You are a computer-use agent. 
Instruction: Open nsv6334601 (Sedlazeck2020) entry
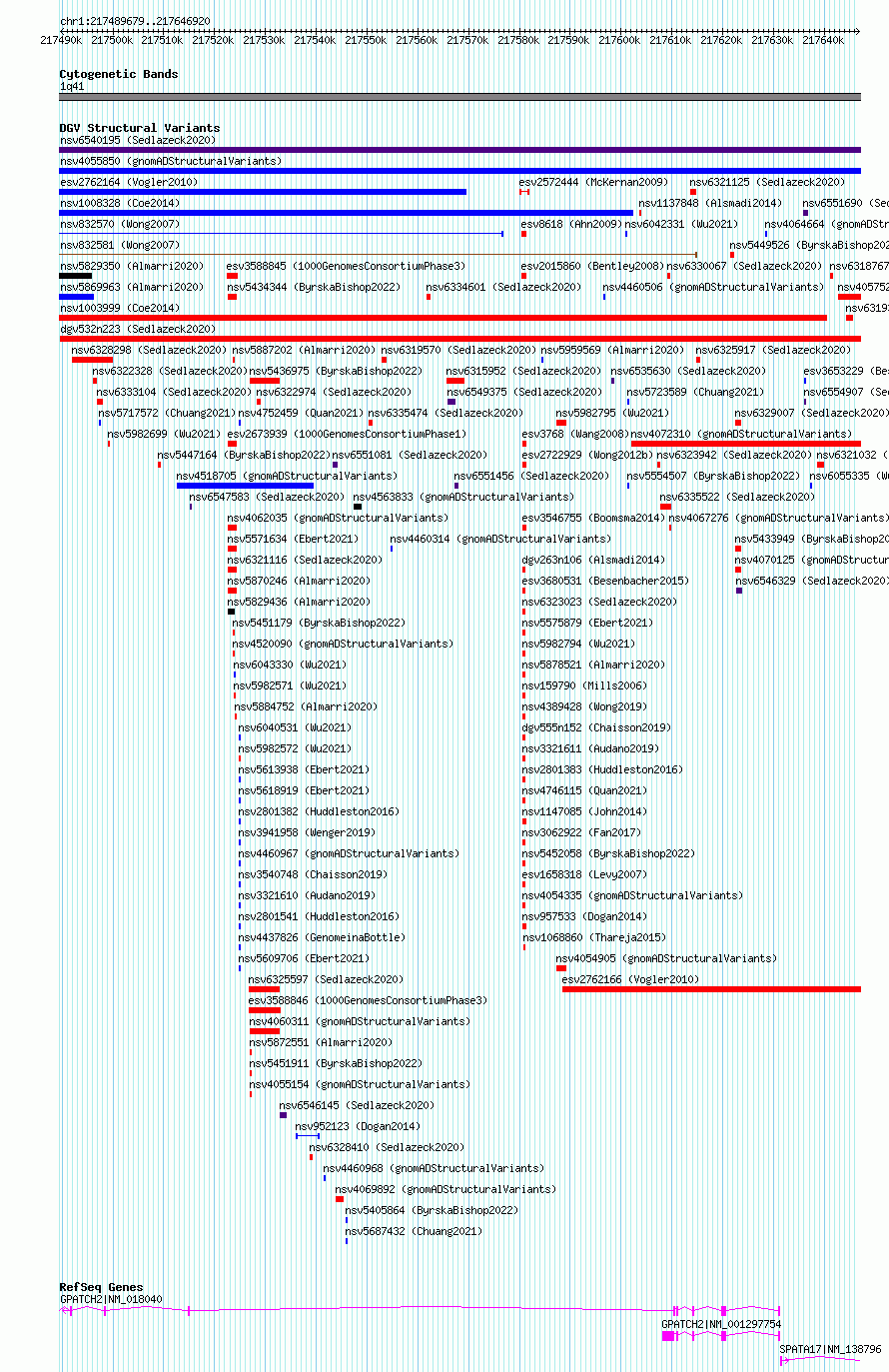[503, 287]
